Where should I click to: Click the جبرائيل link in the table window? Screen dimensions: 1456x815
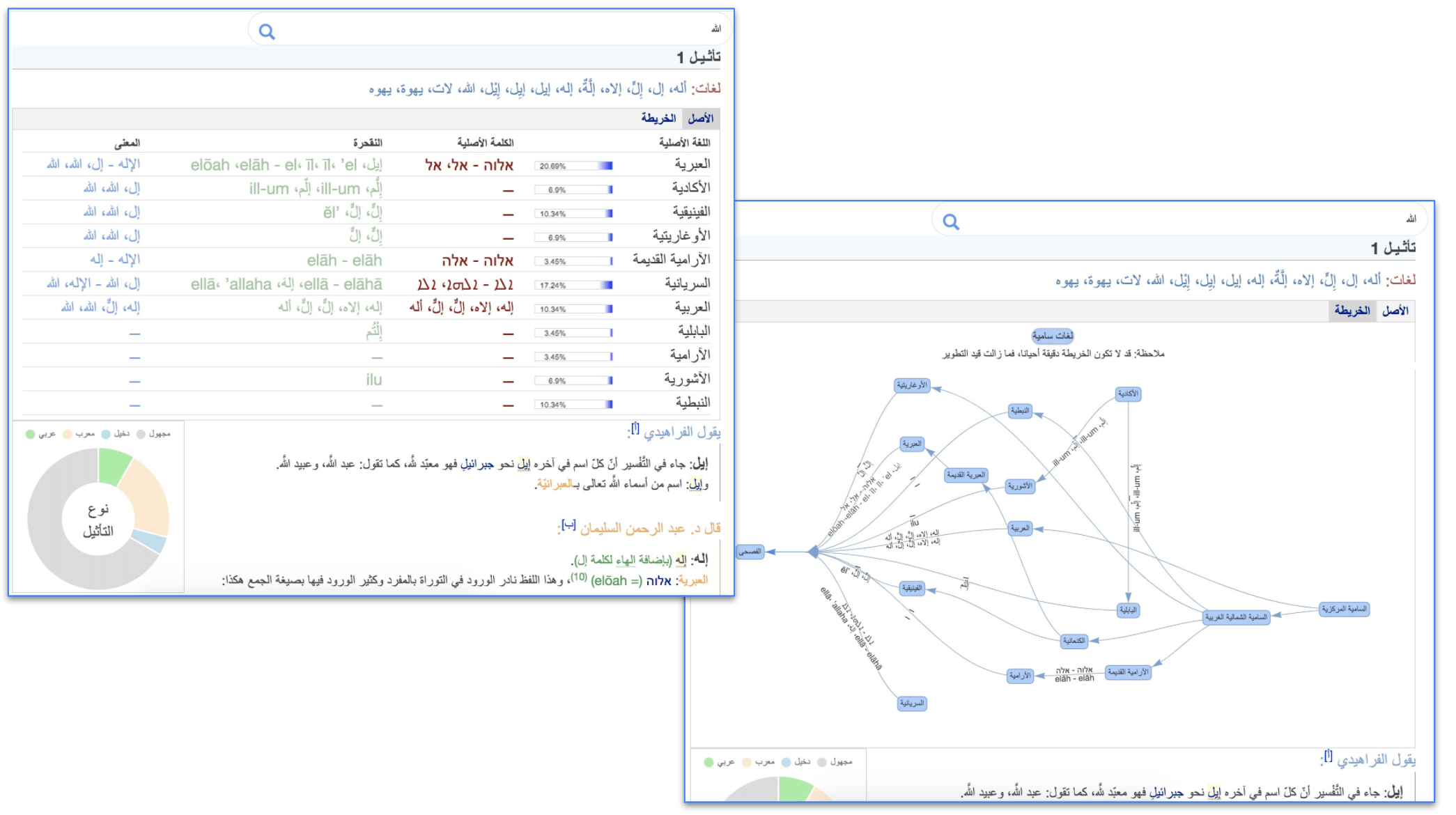tap(477, 464)
